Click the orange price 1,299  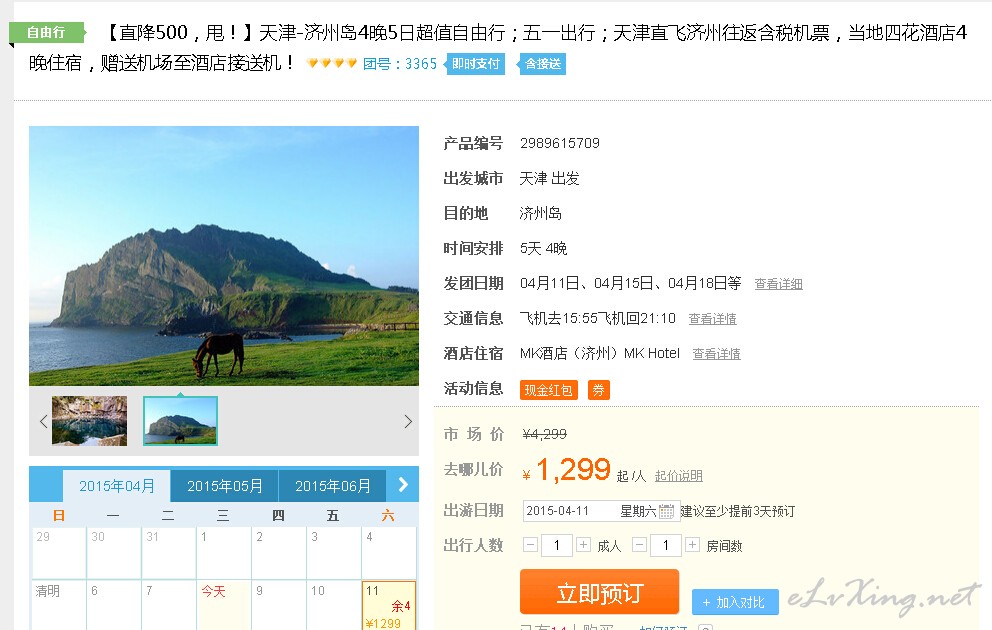573,469
